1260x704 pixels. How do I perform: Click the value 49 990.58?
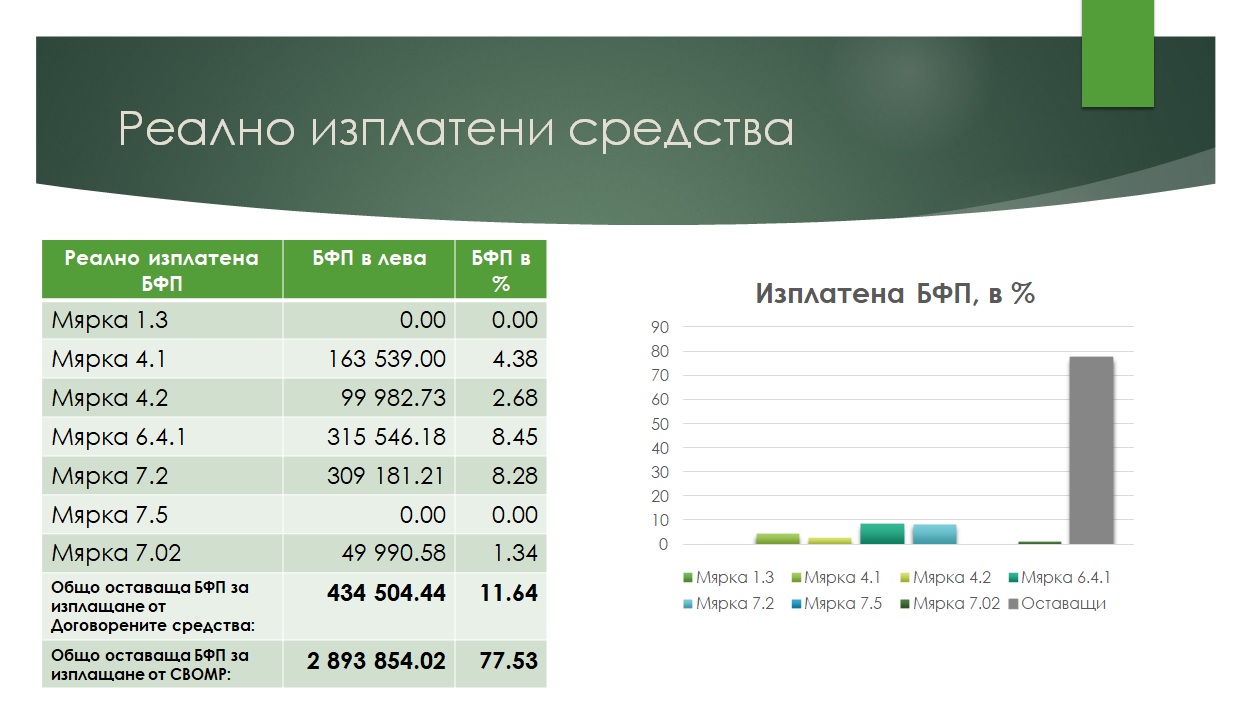pyautogui.click(x=392, y=553)
